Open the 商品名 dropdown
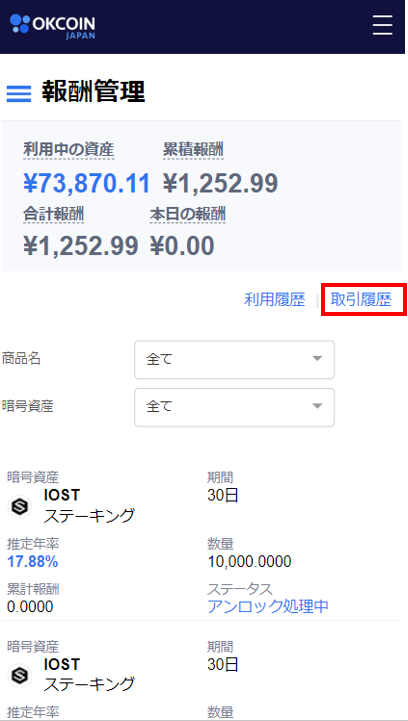 point(234,360)
